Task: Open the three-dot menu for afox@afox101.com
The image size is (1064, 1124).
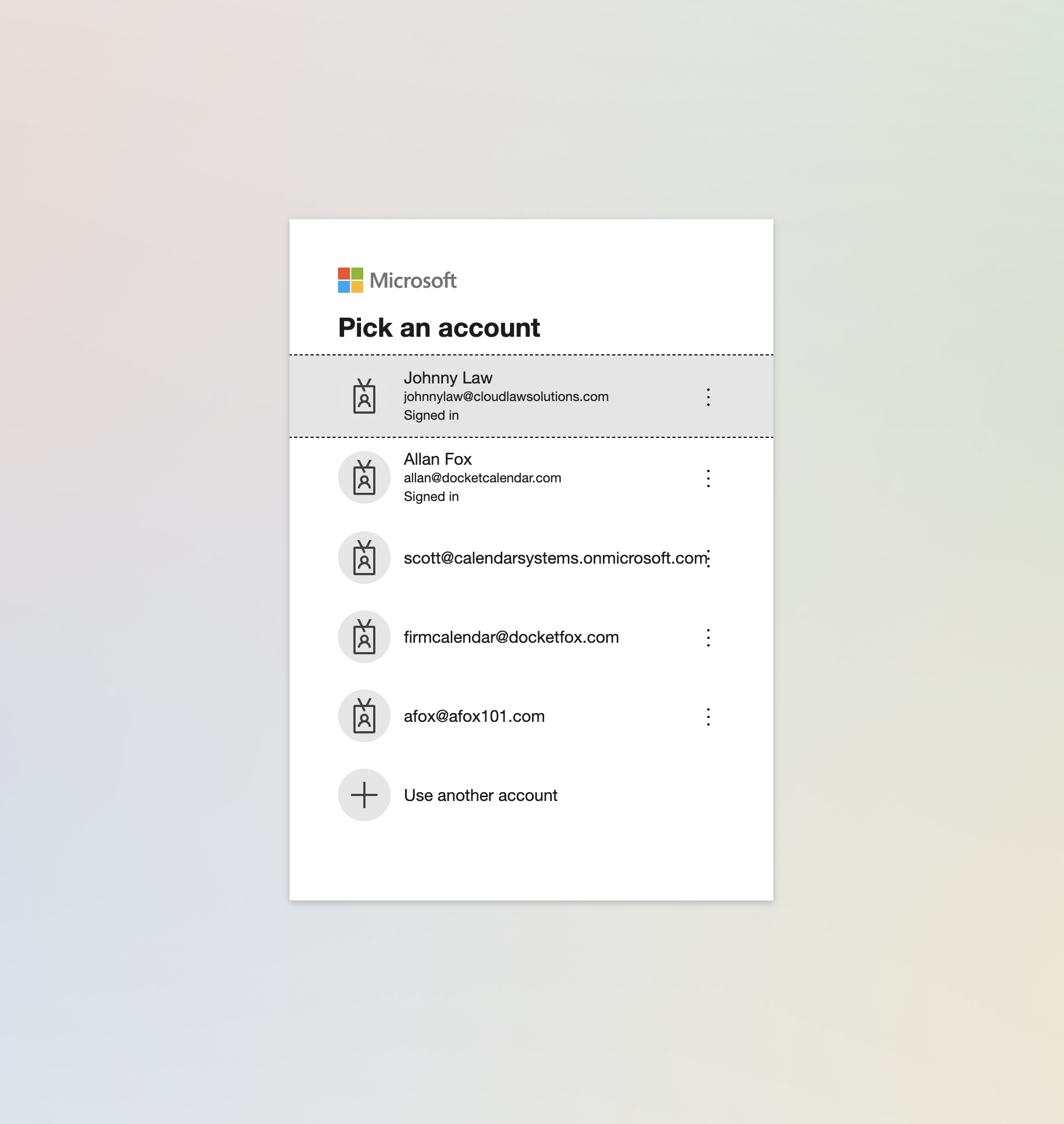Action: pos(708,717)
